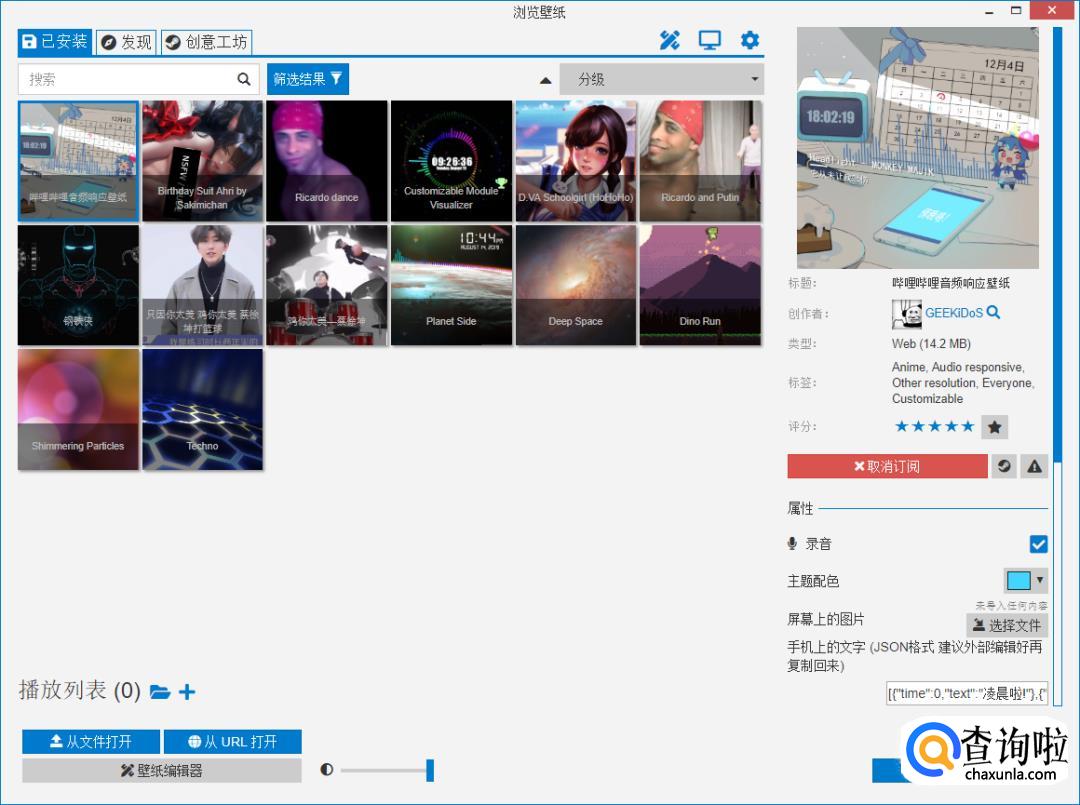Click 取消订阅 unsubscribe button
The width and height of the screenshot is (1080, 805).
coord(887,466)
